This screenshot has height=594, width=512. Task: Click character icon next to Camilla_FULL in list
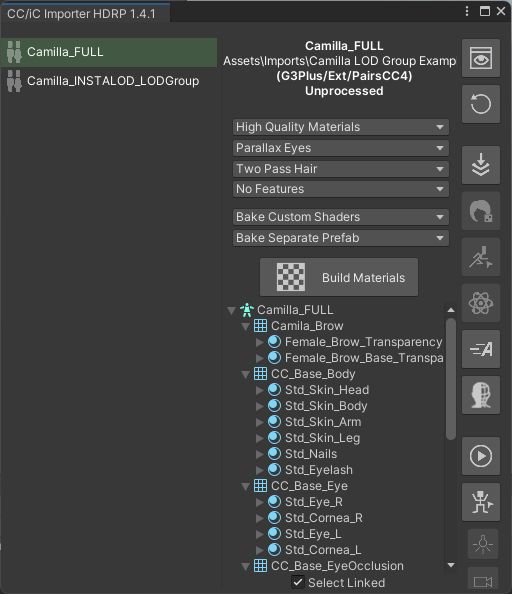click(14, 52)
